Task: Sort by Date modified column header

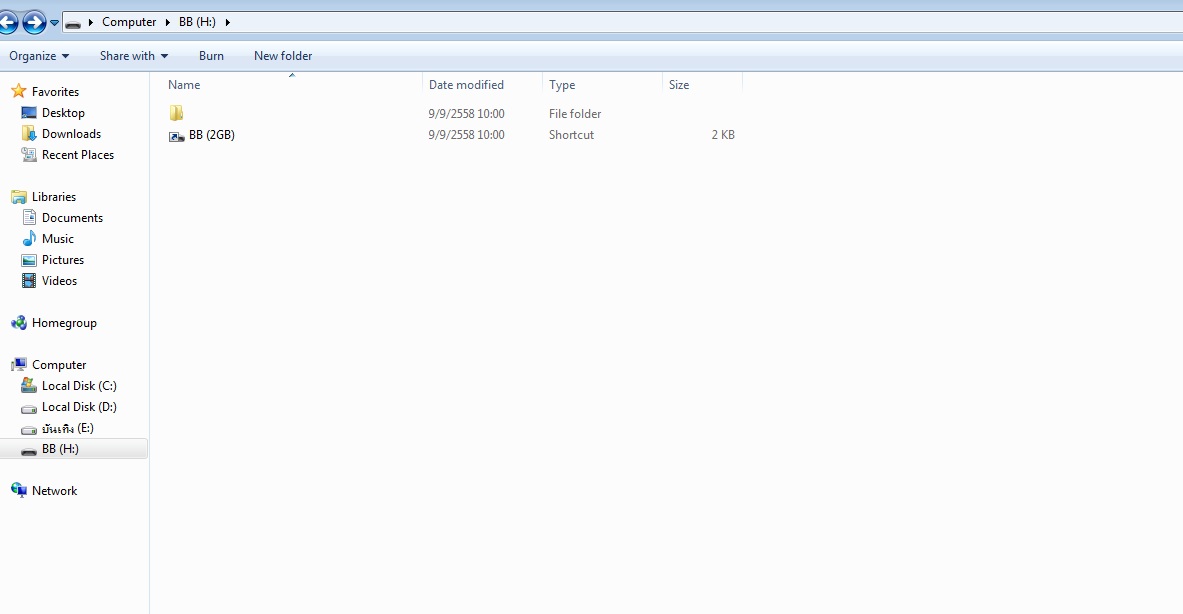Action: 466,84
